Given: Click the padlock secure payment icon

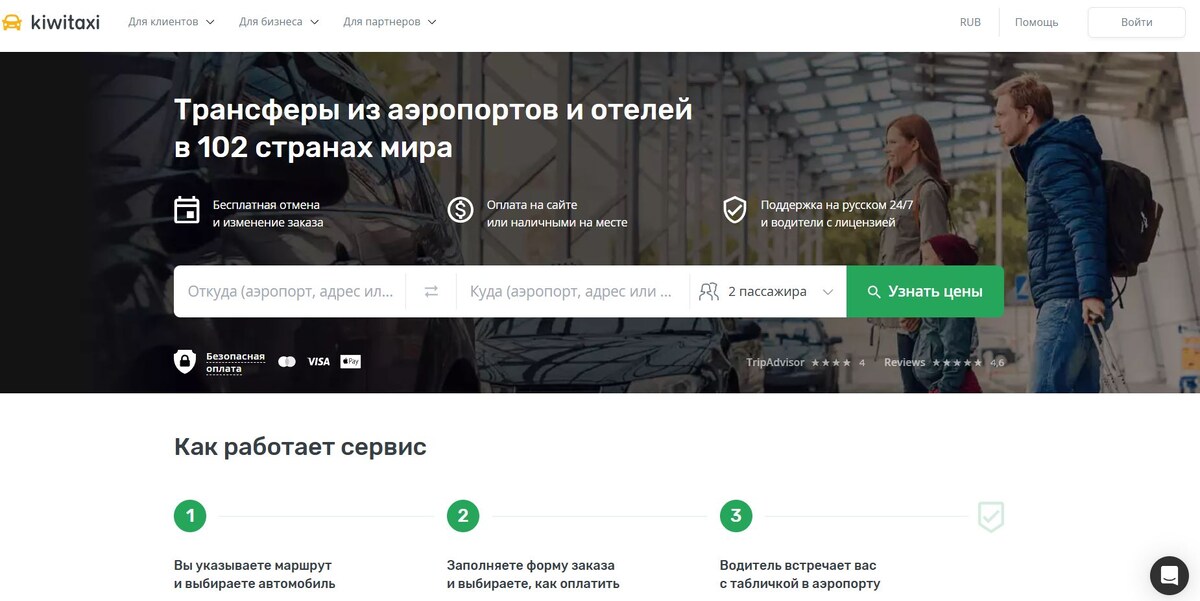Looking at the screenshot, I should click(185, 361).
